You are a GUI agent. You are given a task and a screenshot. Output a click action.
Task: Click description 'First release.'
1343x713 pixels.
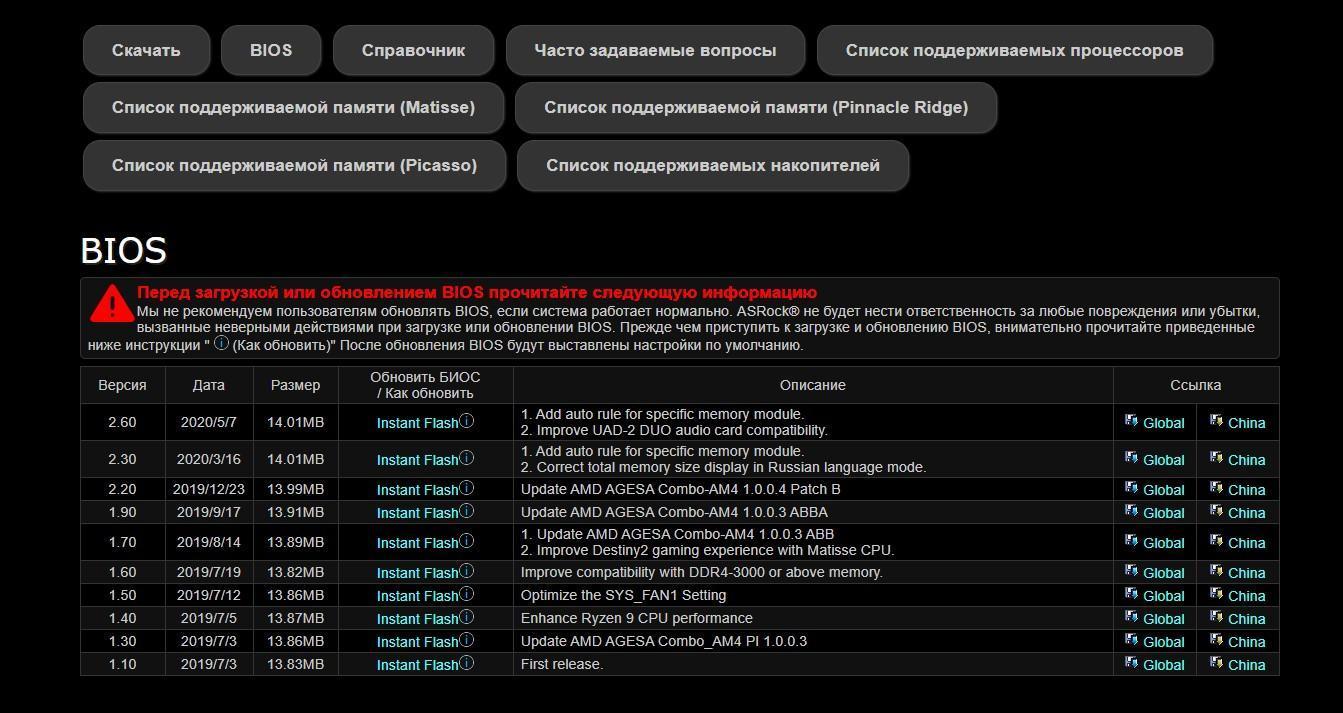click(x=562, y=664)
